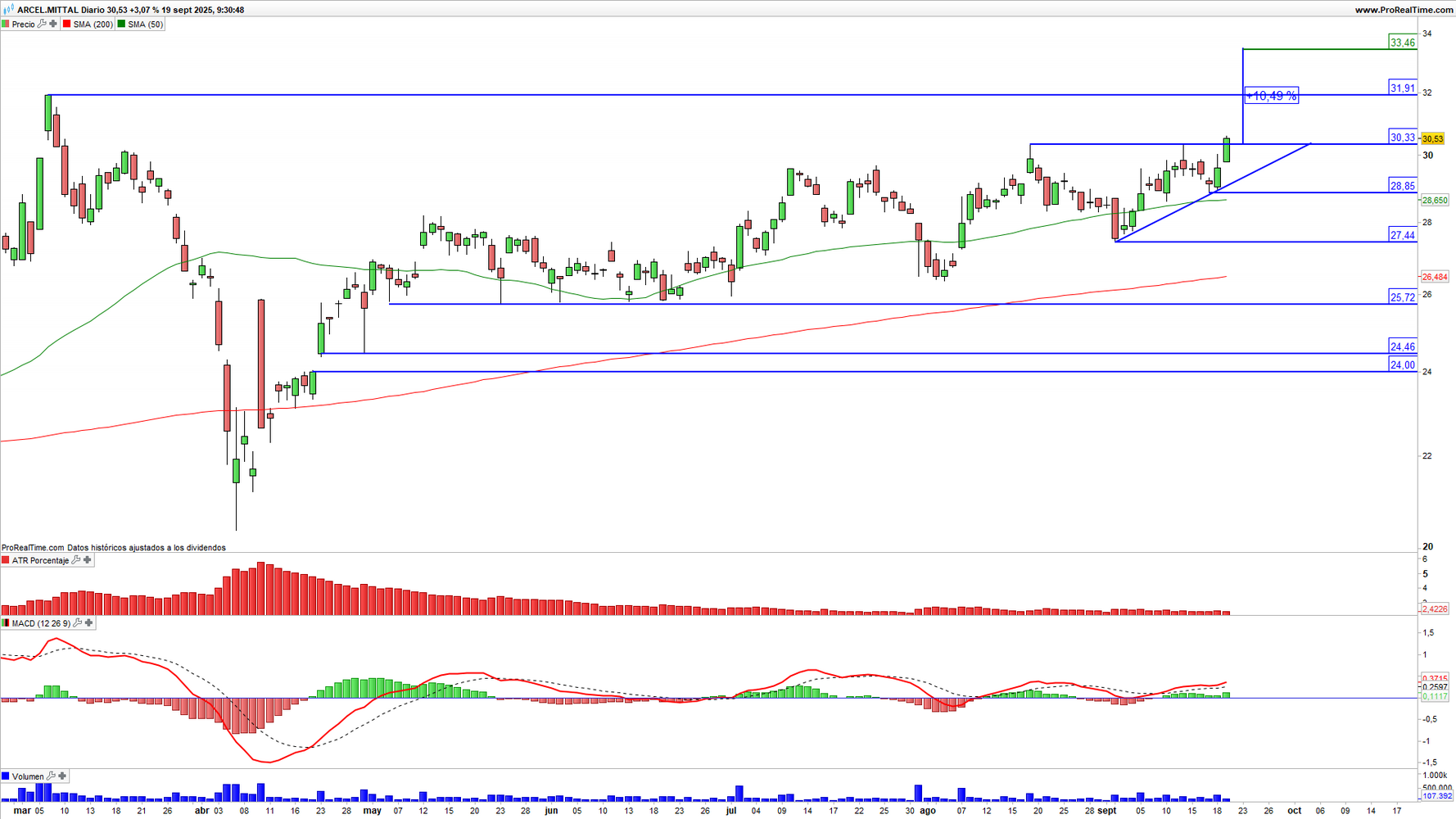Click the green SMA (50) color swatch
Image resolution: width=1456 pixels, height=819 pixels.
tap(122, 25)
